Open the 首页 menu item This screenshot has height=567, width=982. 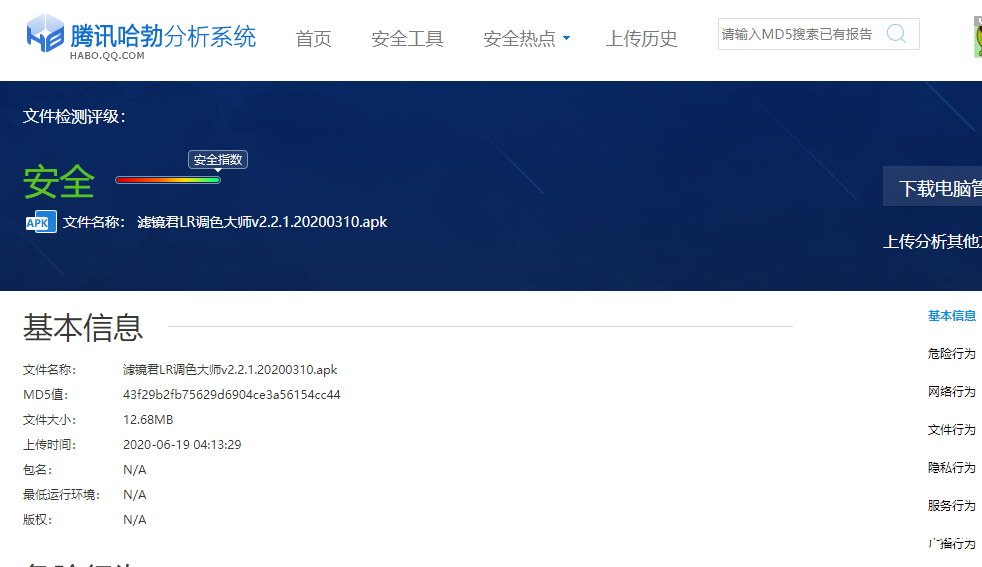coord(313,39)
